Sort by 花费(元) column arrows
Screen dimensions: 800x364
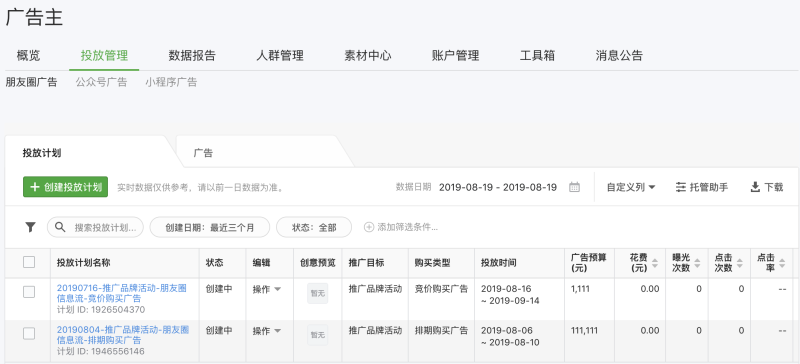[655, 263]
